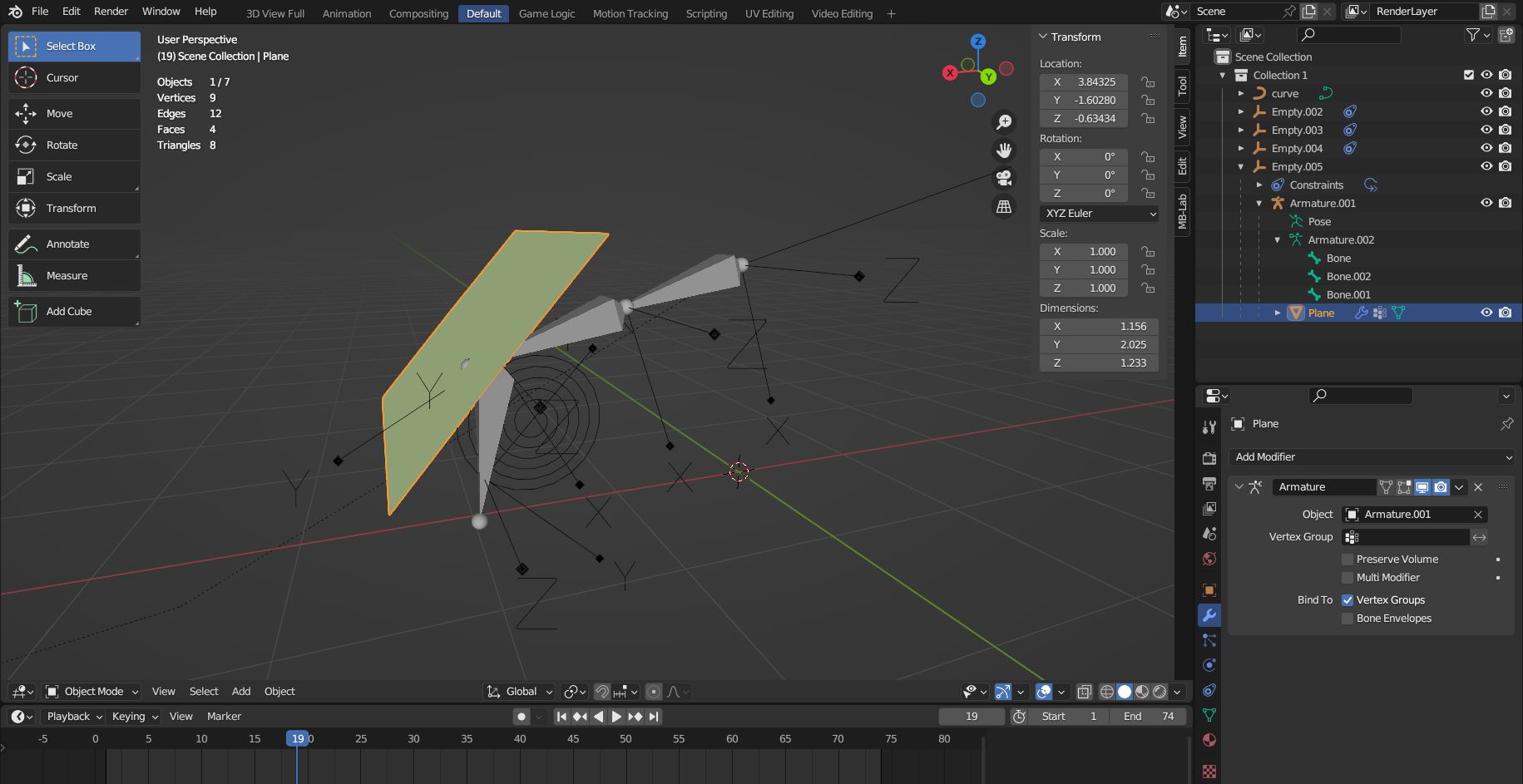Choose the Measure tool
1523x784 pixels.
[x=74, y=275]
